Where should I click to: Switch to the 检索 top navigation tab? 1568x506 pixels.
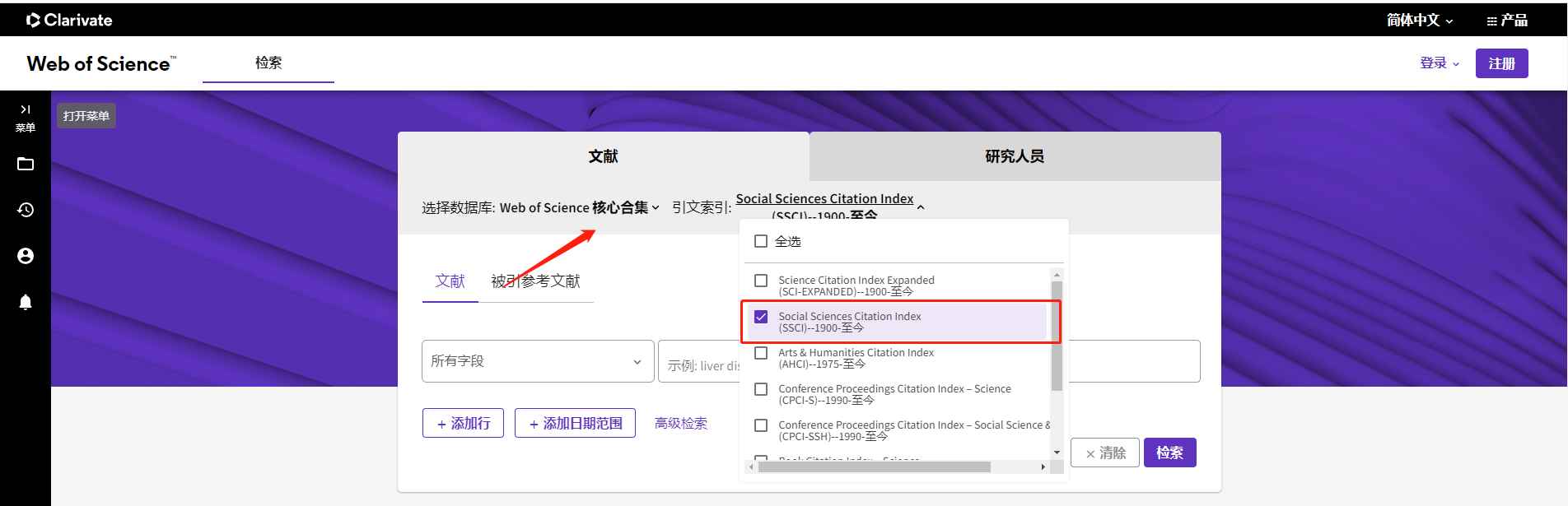point(268,63)
